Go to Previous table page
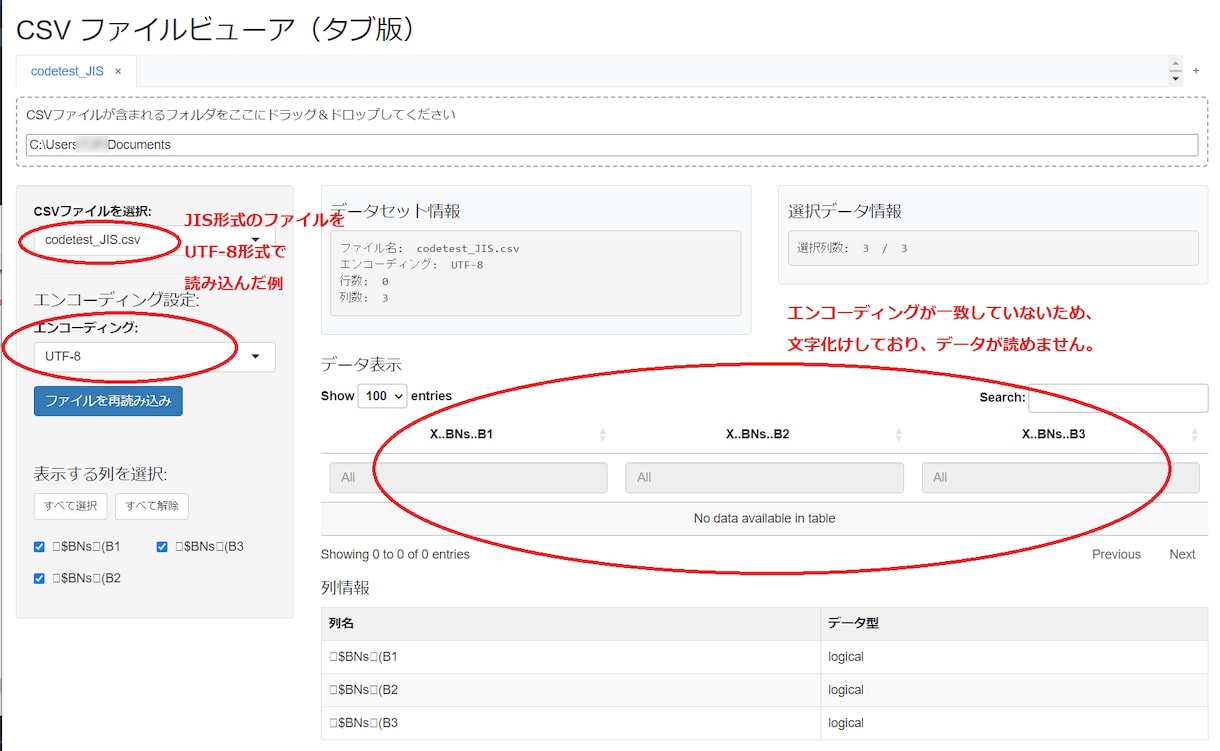This screenshot has width=1220, height=751. [x=1116, y=554]
